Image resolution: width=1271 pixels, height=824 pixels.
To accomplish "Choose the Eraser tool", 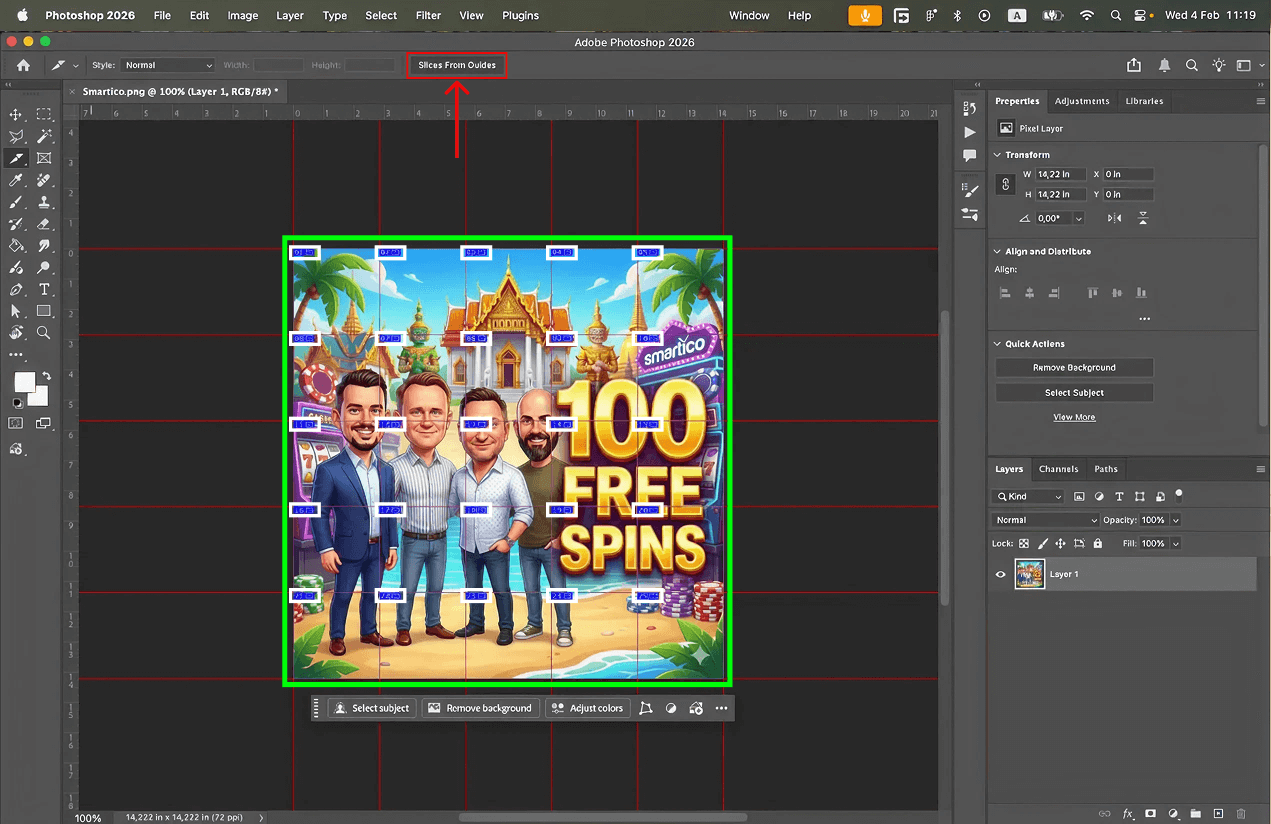I will pos(44,225).
